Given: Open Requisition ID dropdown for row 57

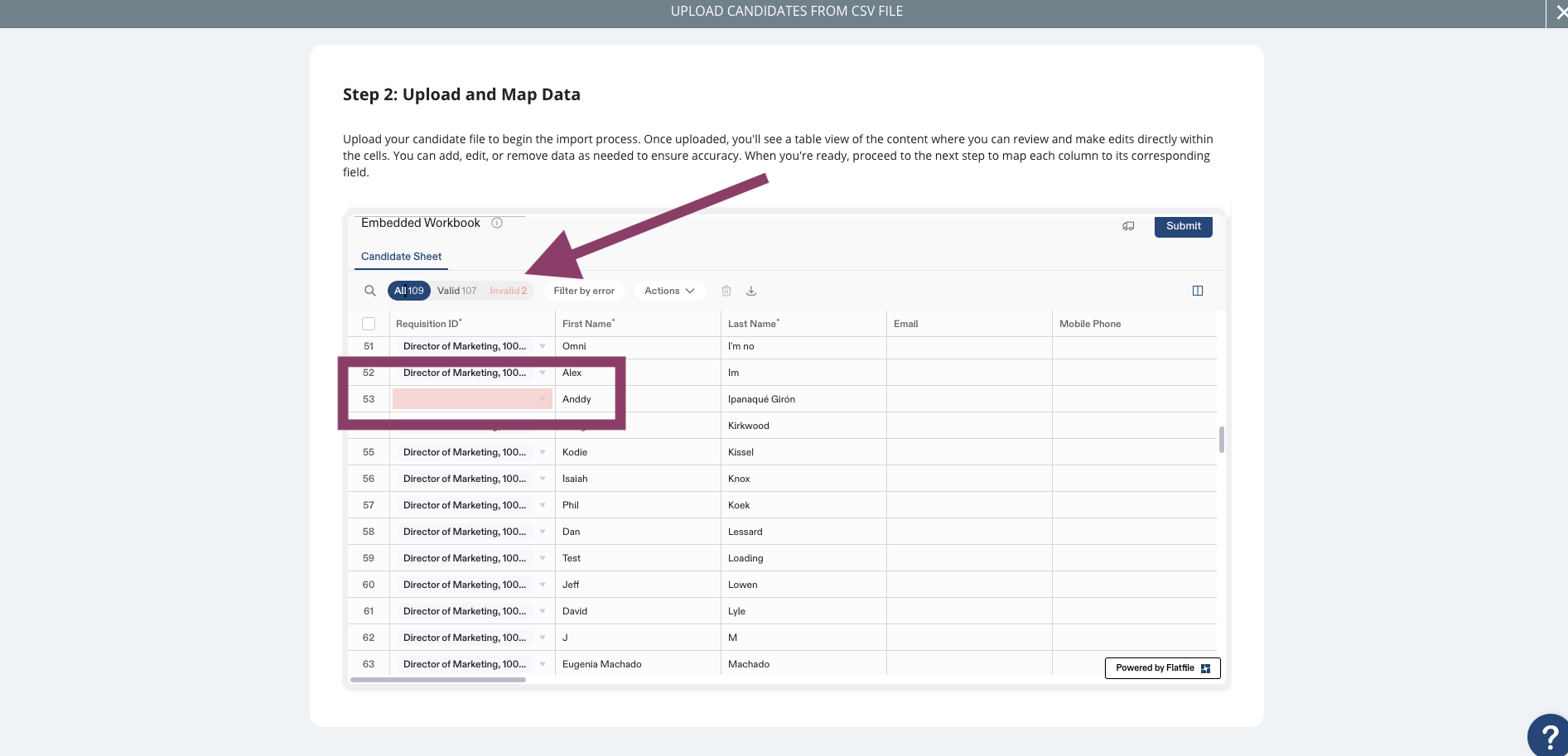Looking at the screenshot, I should [x=543, y=505].
